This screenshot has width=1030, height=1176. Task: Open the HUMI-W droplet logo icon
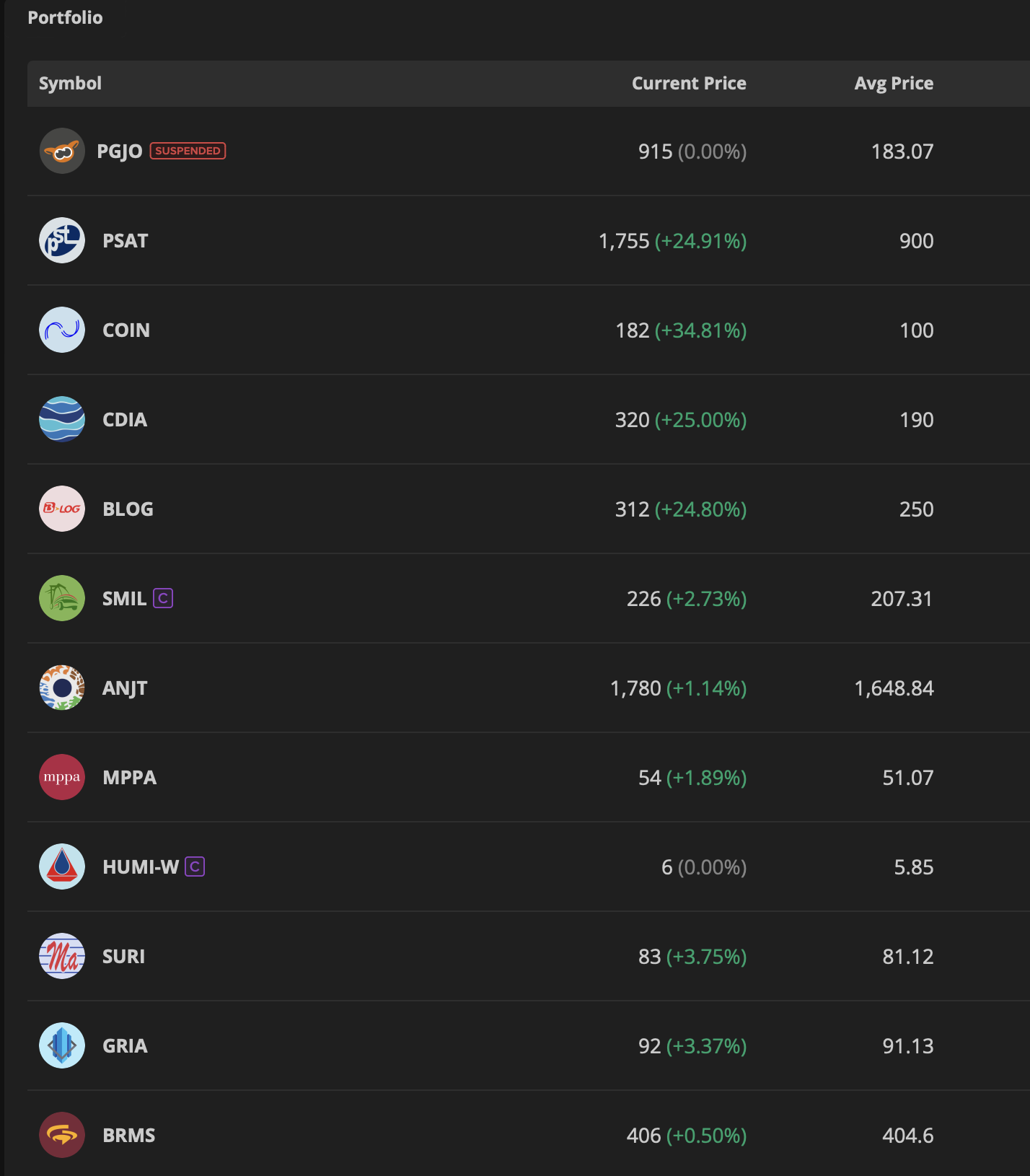(62, 866)
